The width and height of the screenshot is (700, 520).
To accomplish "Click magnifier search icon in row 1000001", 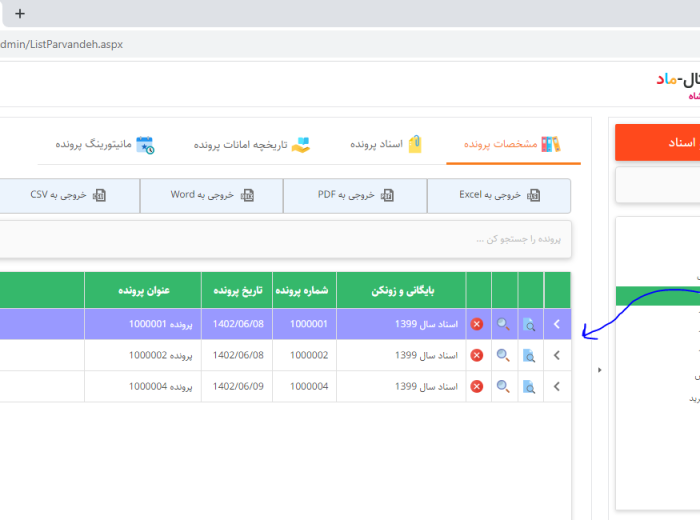I will (503, 324).
